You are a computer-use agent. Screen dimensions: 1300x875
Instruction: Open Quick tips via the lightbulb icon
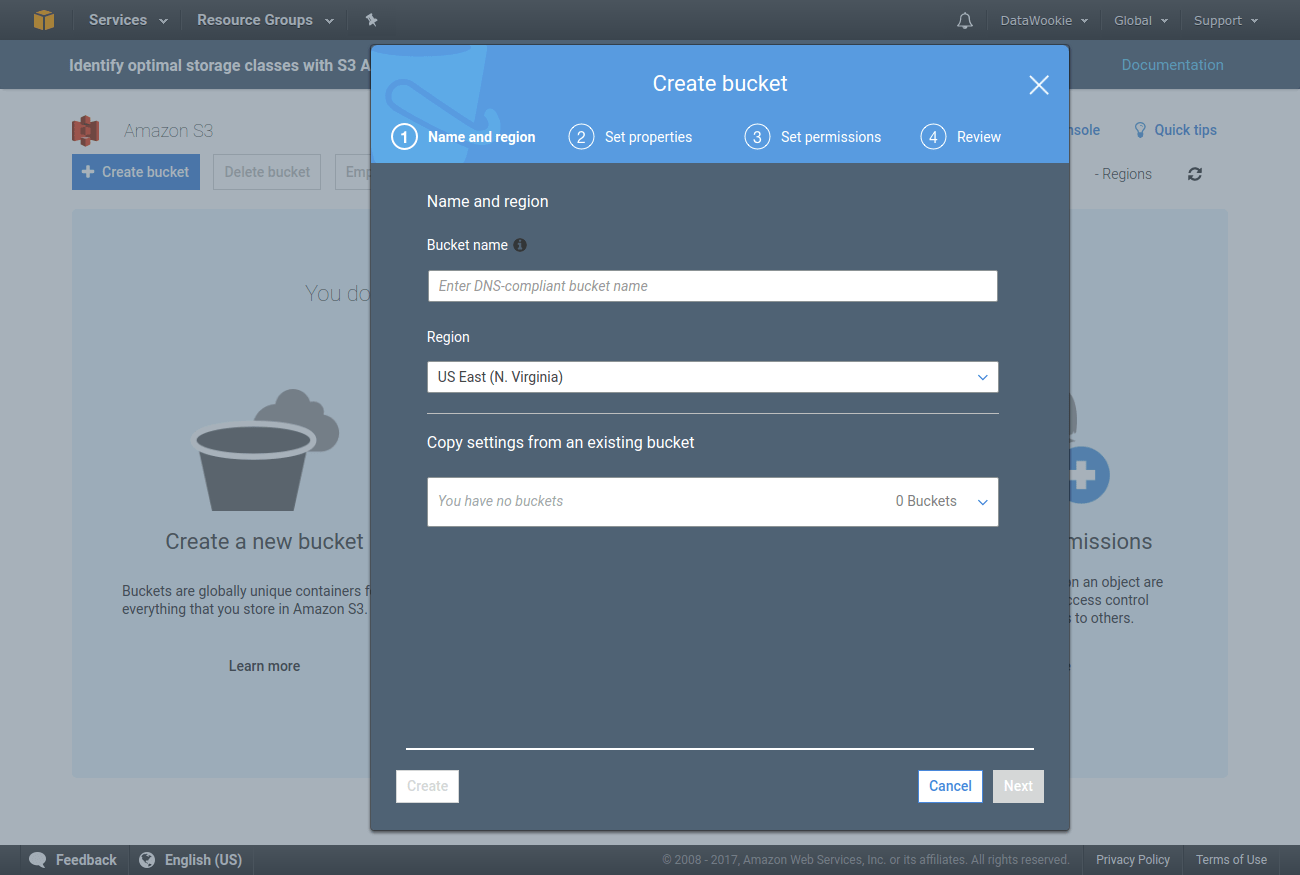1140,129
